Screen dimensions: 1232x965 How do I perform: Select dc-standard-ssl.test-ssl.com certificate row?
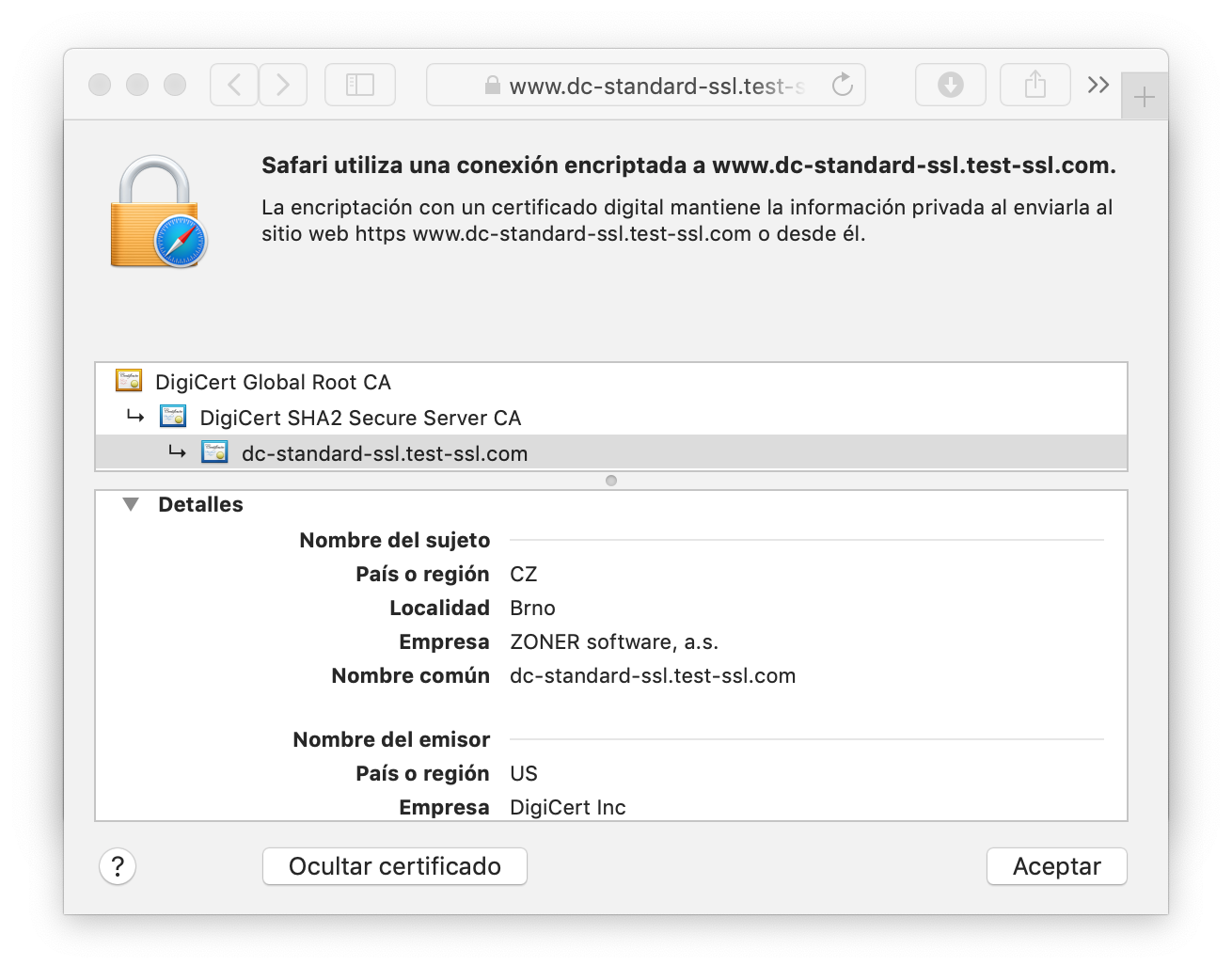pos(611,452)
